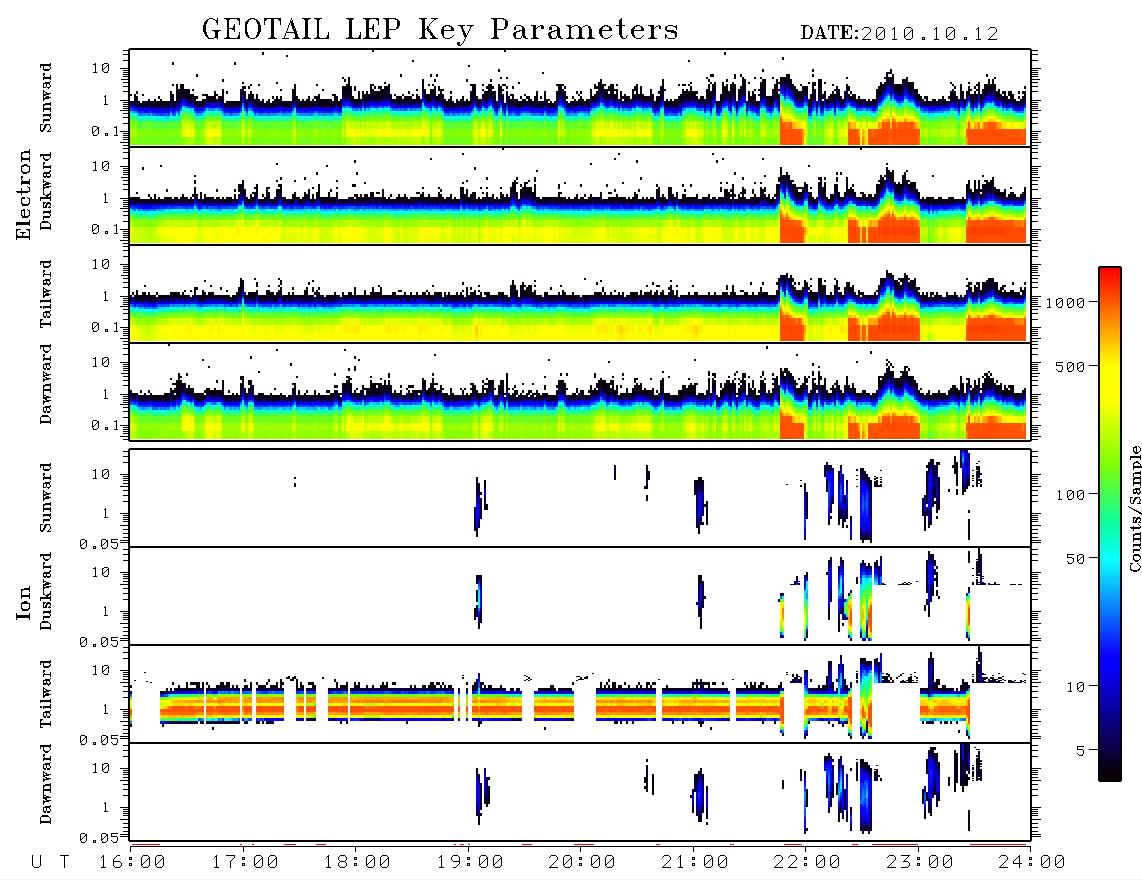Viewport: 1142px width, 880px height.
Task: Click the U T axis label
Action: 50,862
